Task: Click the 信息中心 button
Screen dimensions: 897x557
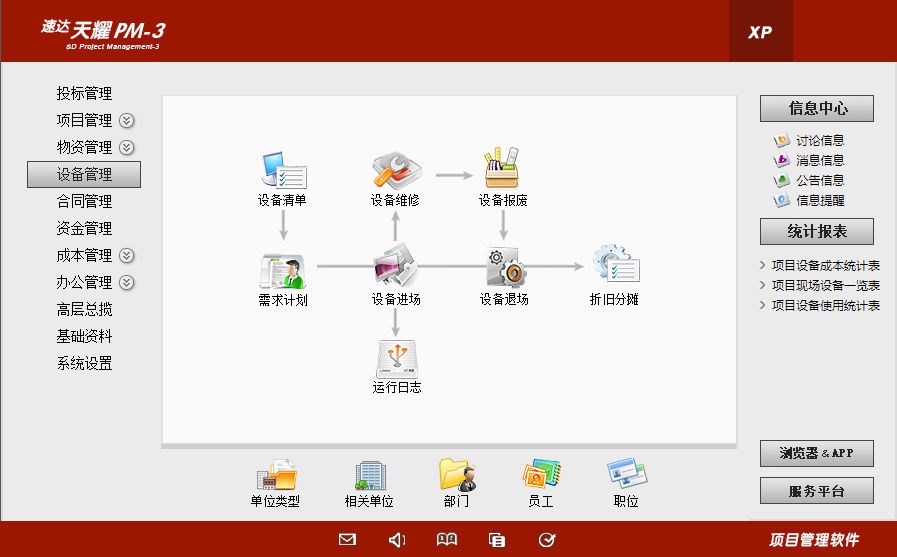Action: (817, 108)
